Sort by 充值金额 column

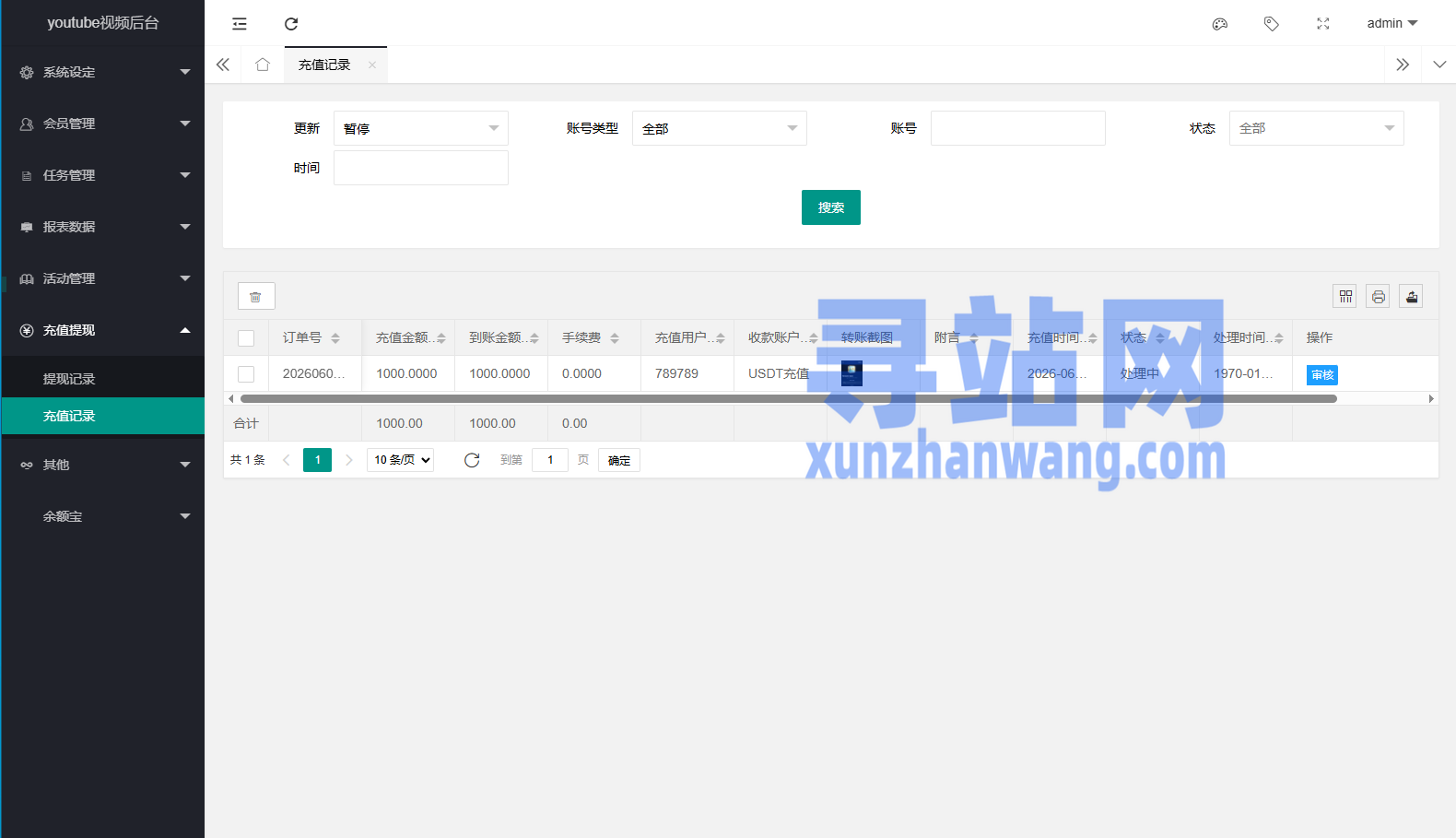441,338
